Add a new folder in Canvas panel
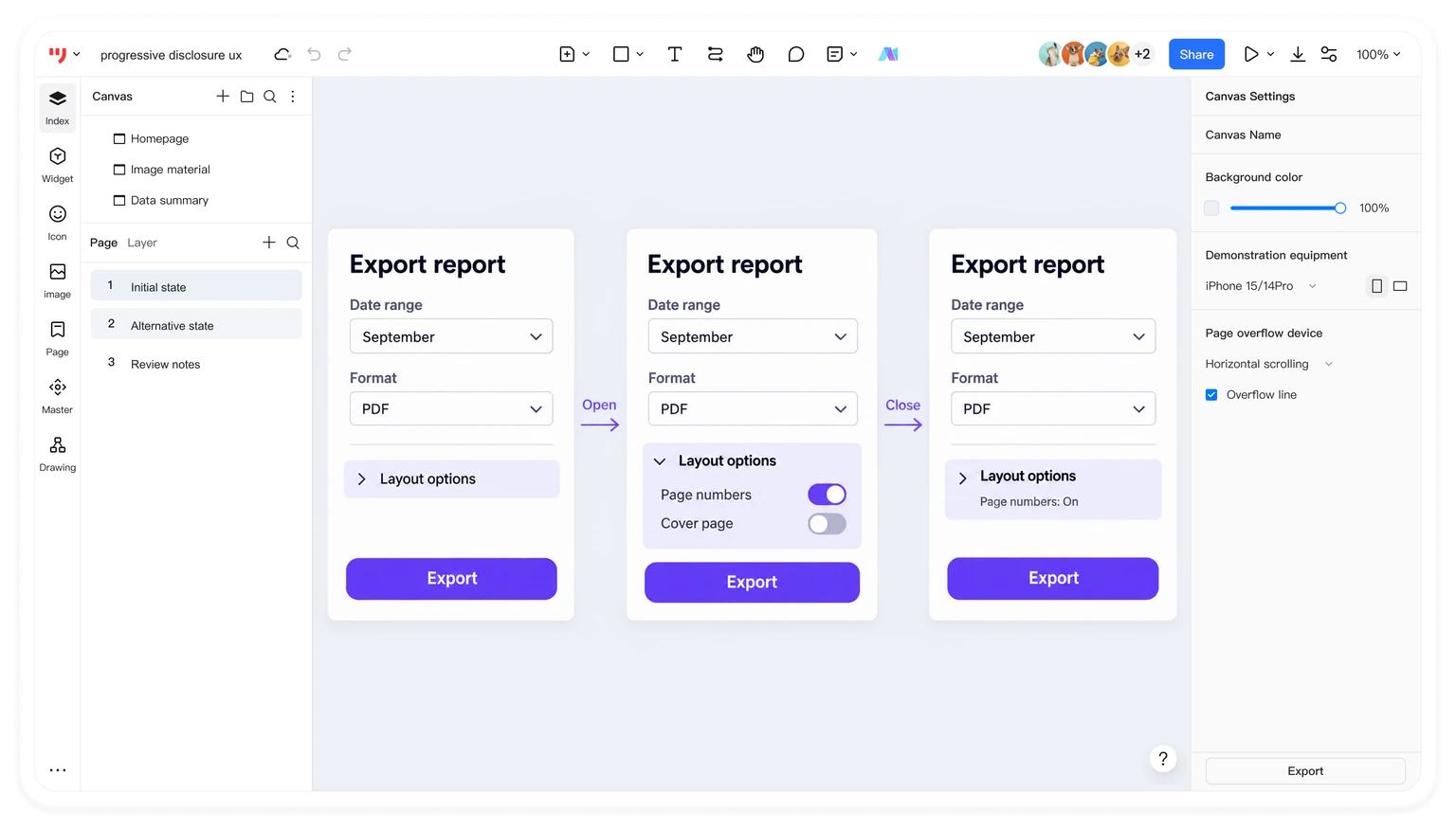The width and height of the screenshot is (1456, 830). point(246,97)
